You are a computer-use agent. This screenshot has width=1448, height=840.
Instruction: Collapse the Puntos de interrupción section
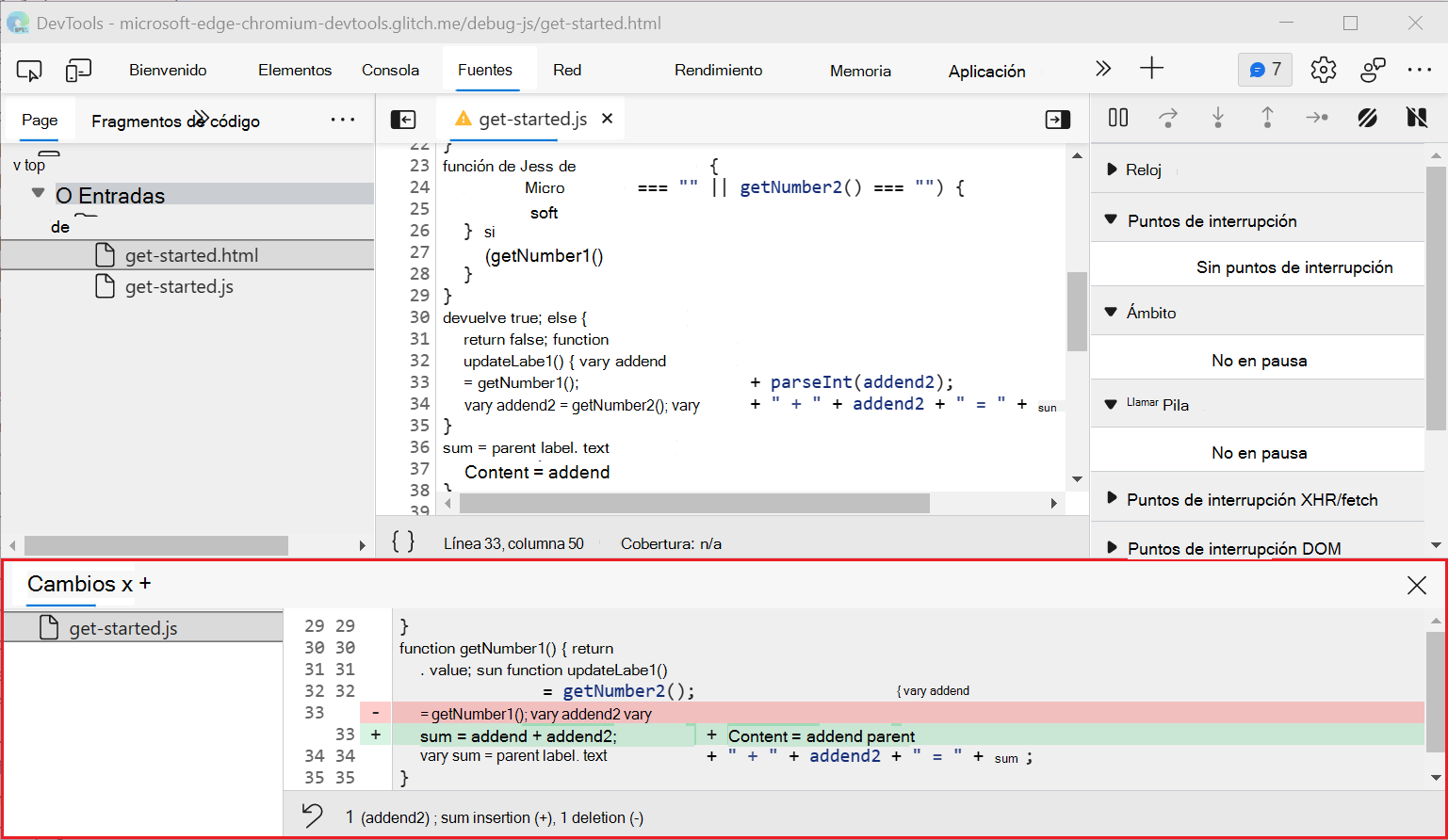(1212, 220)
